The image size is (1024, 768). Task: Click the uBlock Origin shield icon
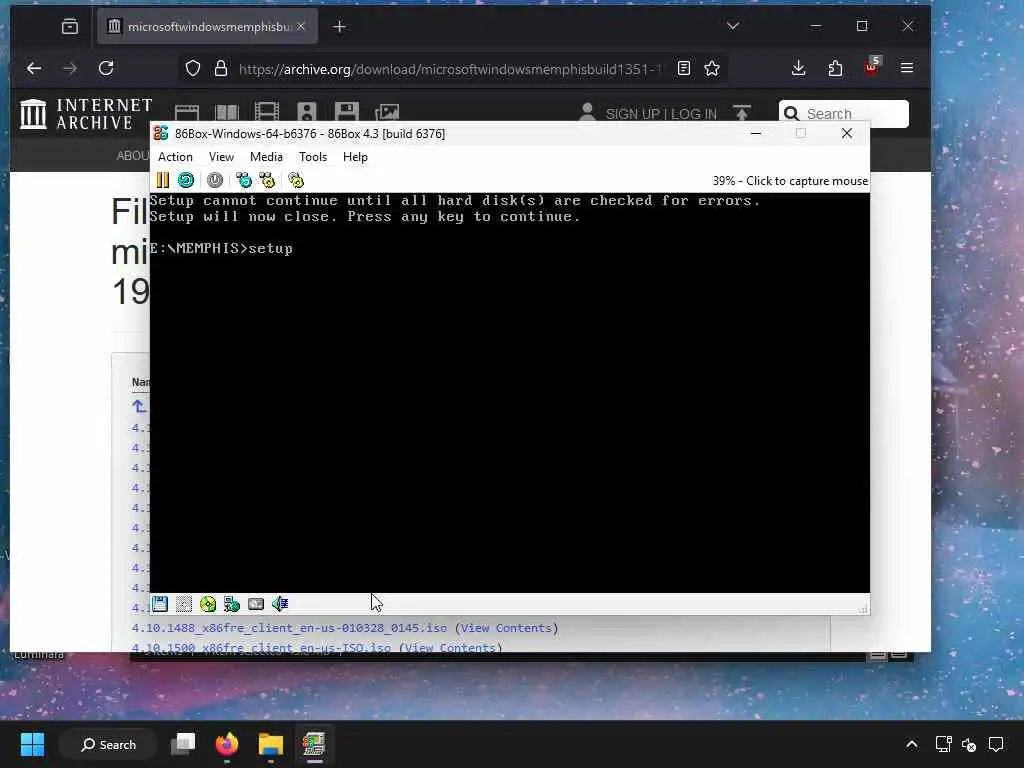pos(872,67)
